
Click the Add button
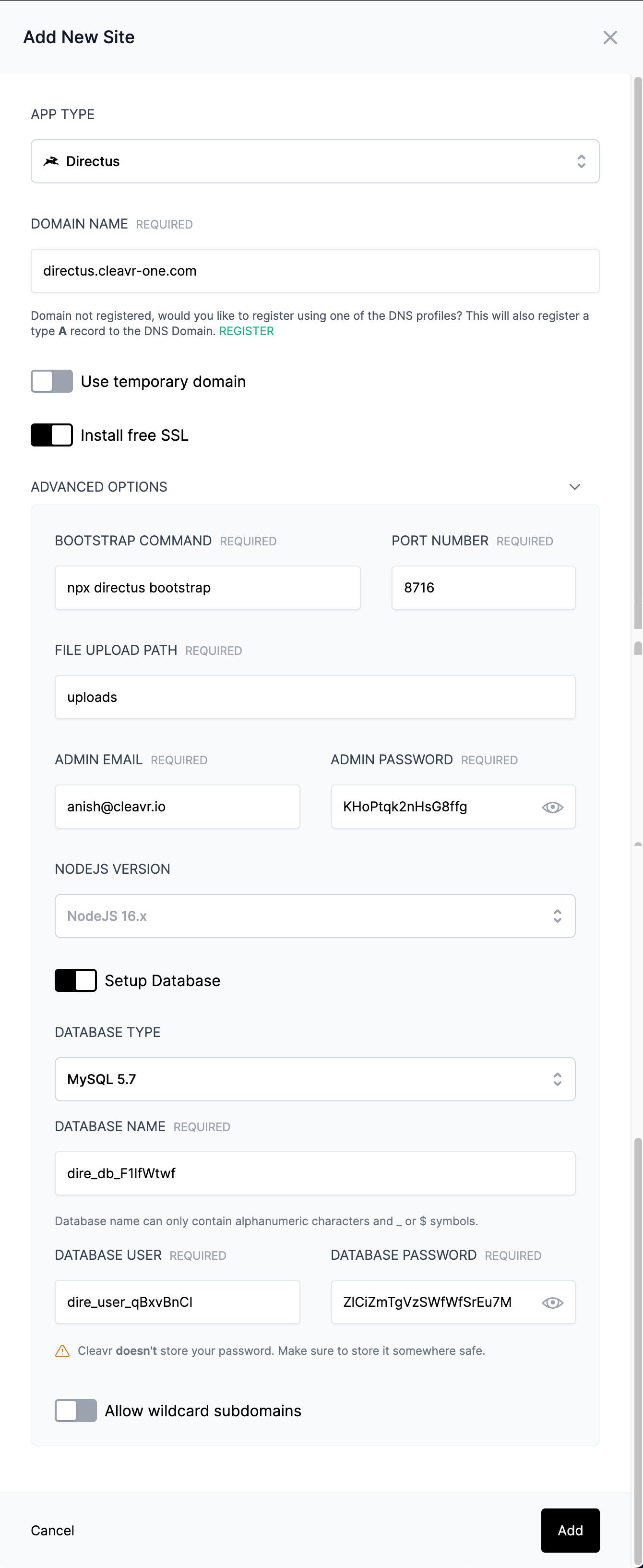tap(570, 1530)
